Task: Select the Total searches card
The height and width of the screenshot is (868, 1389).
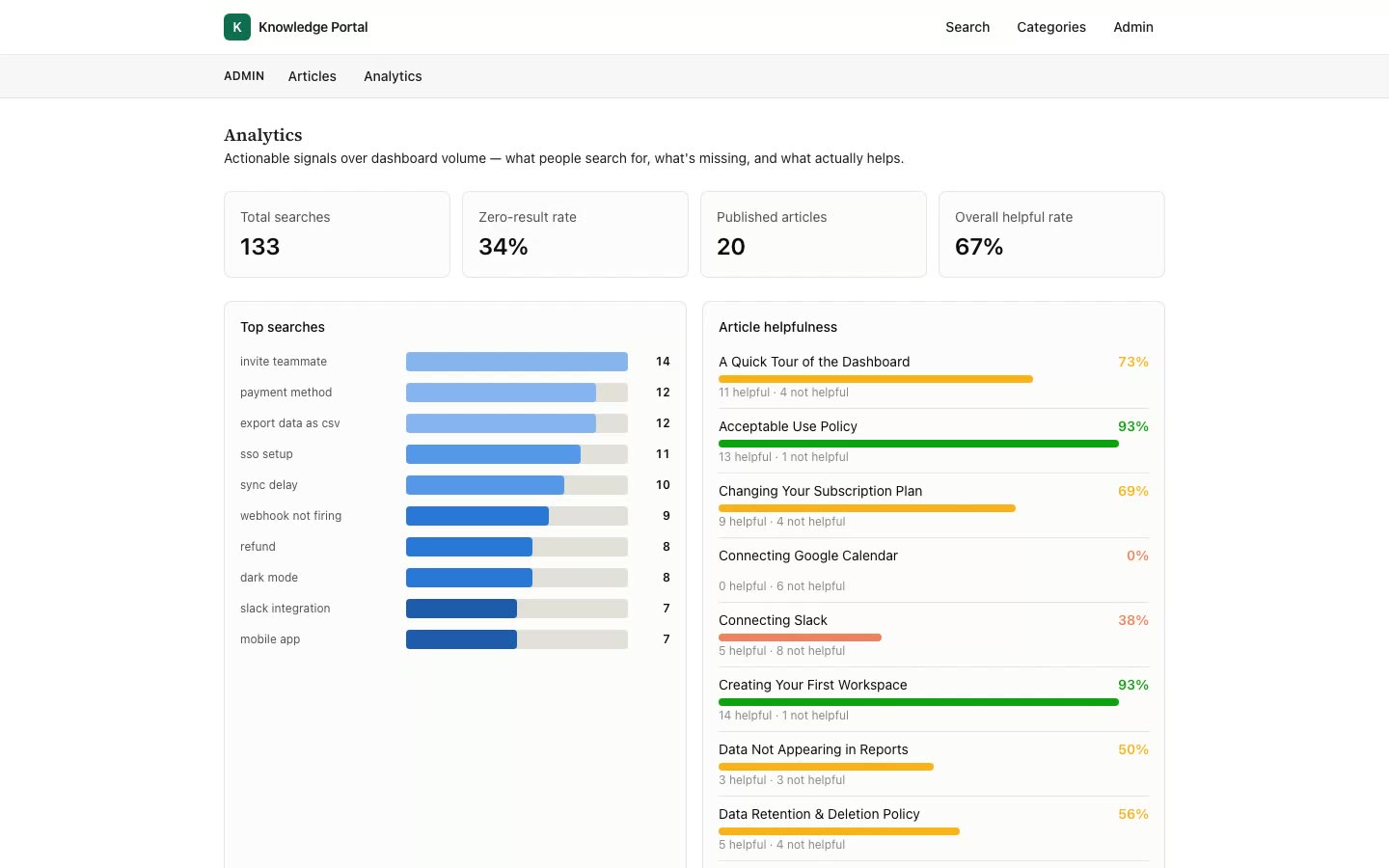Action: (337, 234)
